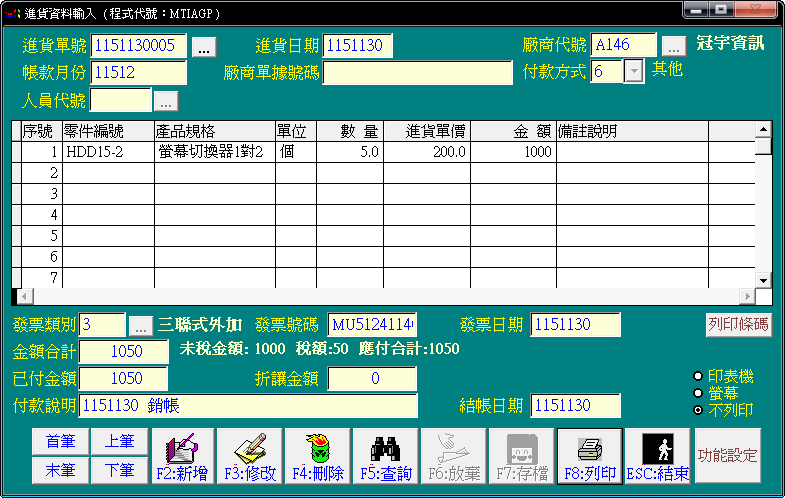Go to 末筆 last record
This screenshot has width=785, height=498.
61,470
